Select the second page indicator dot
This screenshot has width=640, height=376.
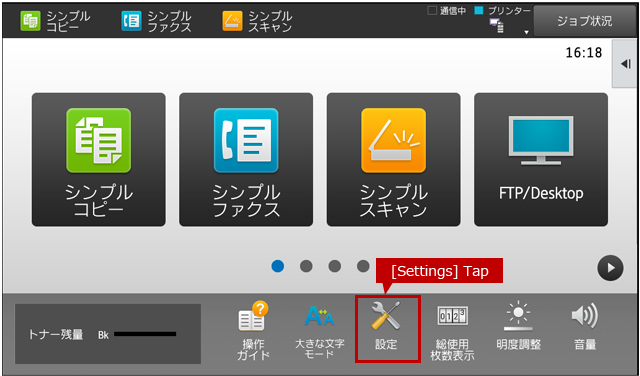point(306,266)
